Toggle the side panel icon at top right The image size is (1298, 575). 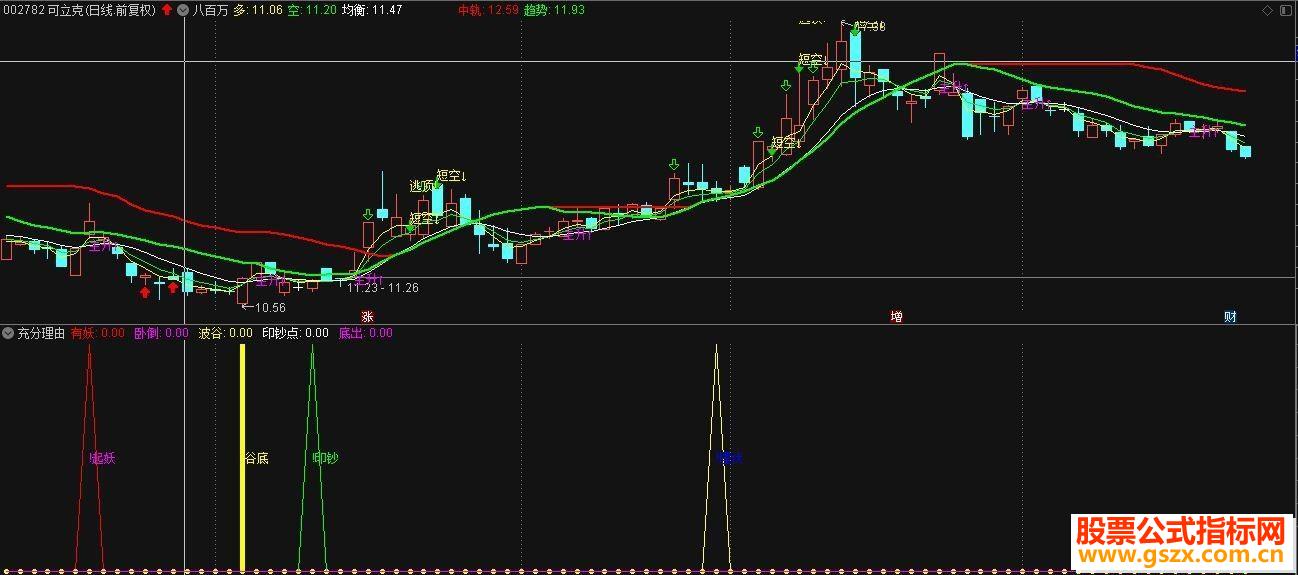1287,10
